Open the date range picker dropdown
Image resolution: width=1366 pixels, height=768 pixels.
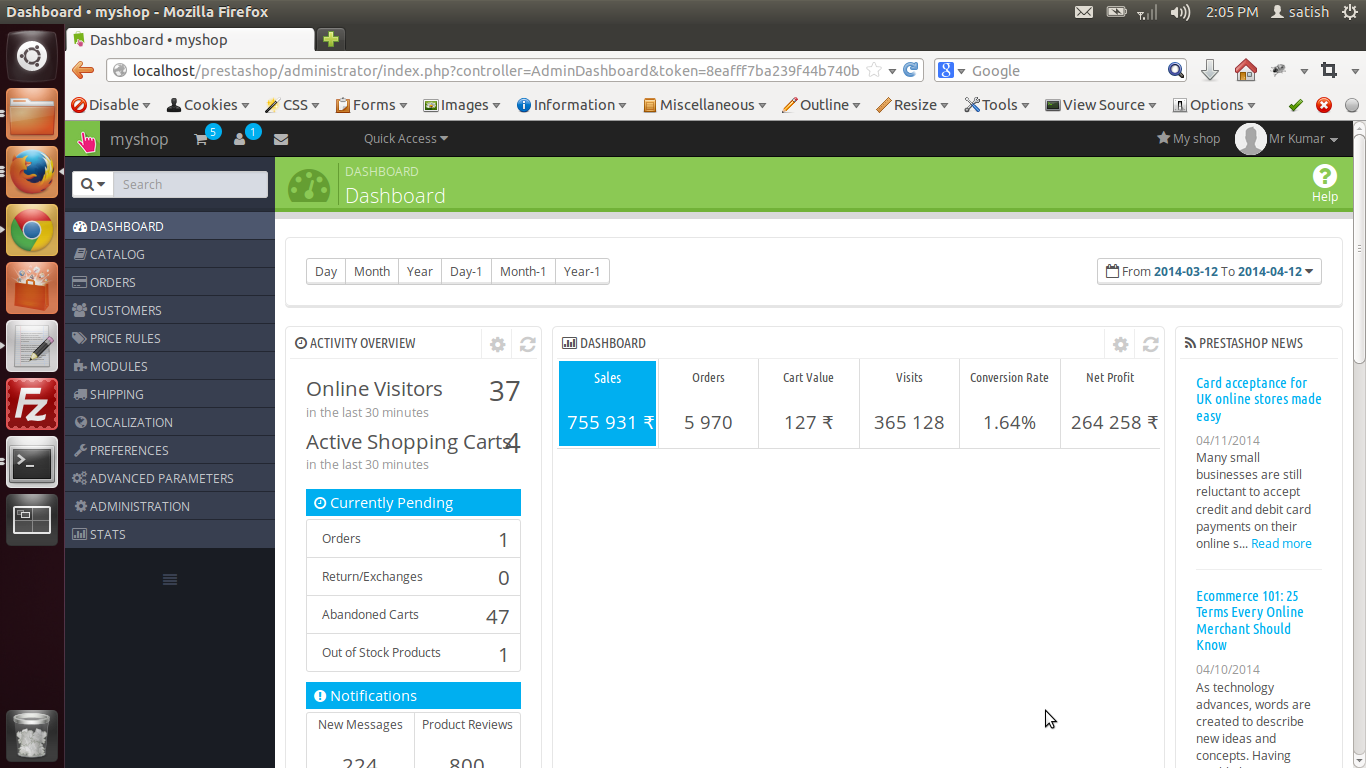coord(1209,271)
